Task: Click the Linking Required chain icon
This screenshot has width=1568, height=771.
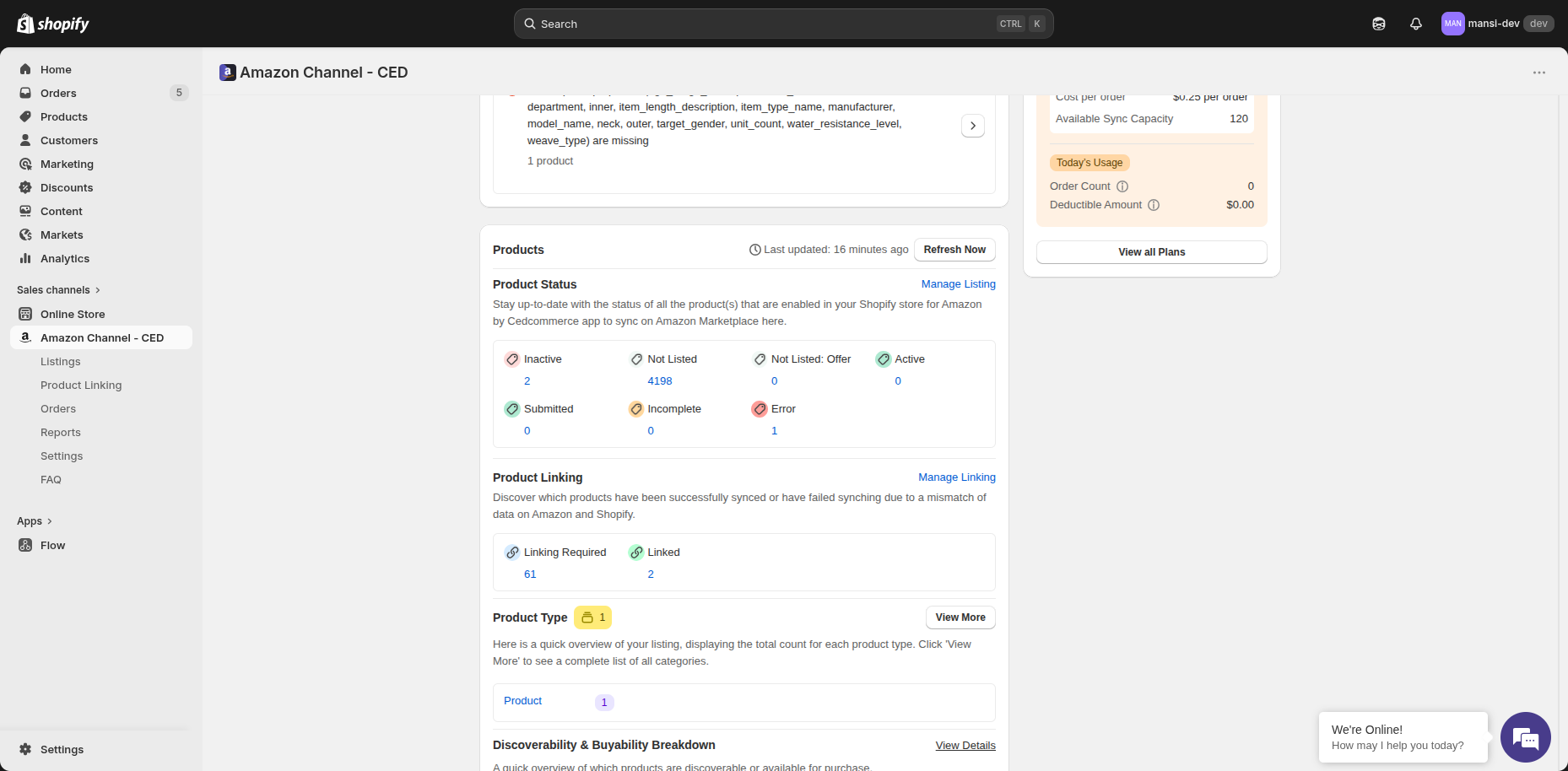Action: coord(512,553)
